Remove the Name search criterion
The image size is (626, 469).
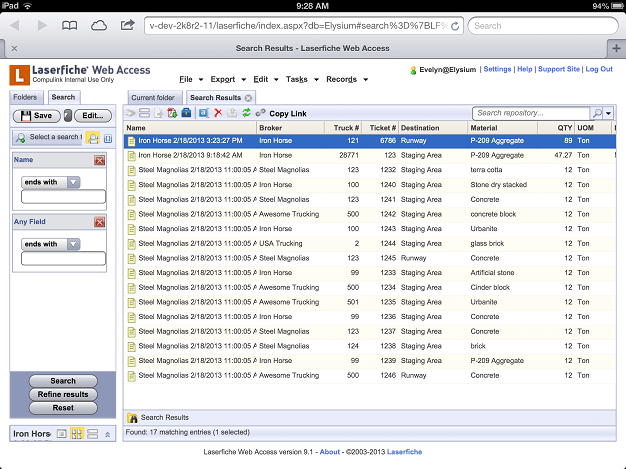click(99, 160)
